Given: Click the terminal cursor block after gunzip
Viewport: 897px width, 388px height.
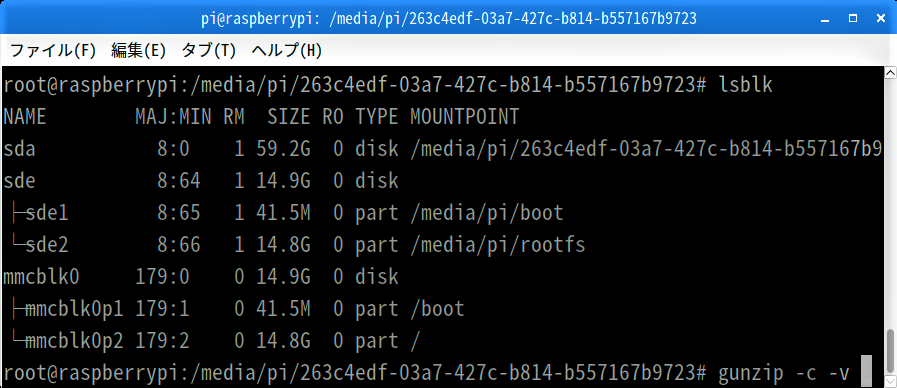Looking at the screenshot, I should (x=866, y=371).
